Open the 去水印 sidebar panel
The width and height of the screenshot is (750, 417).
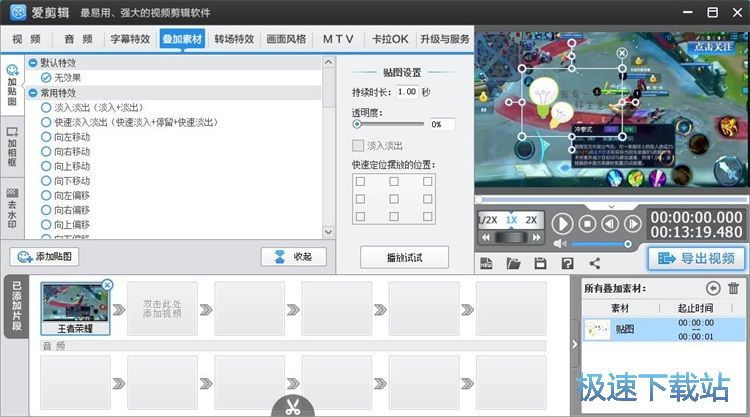pos(12,208)
